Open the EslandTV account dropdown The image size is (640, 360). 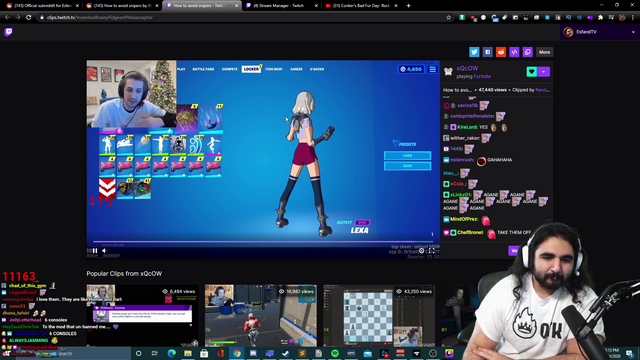599,32
